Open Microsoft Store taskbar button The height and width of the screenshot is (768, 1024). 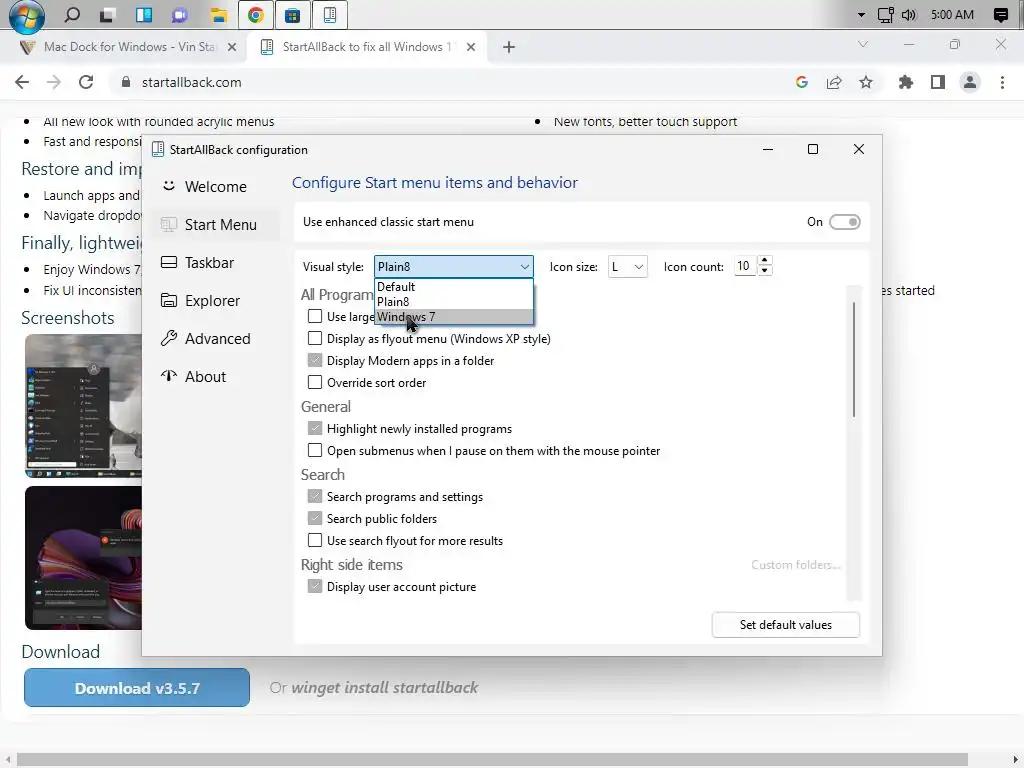point(293,14)
